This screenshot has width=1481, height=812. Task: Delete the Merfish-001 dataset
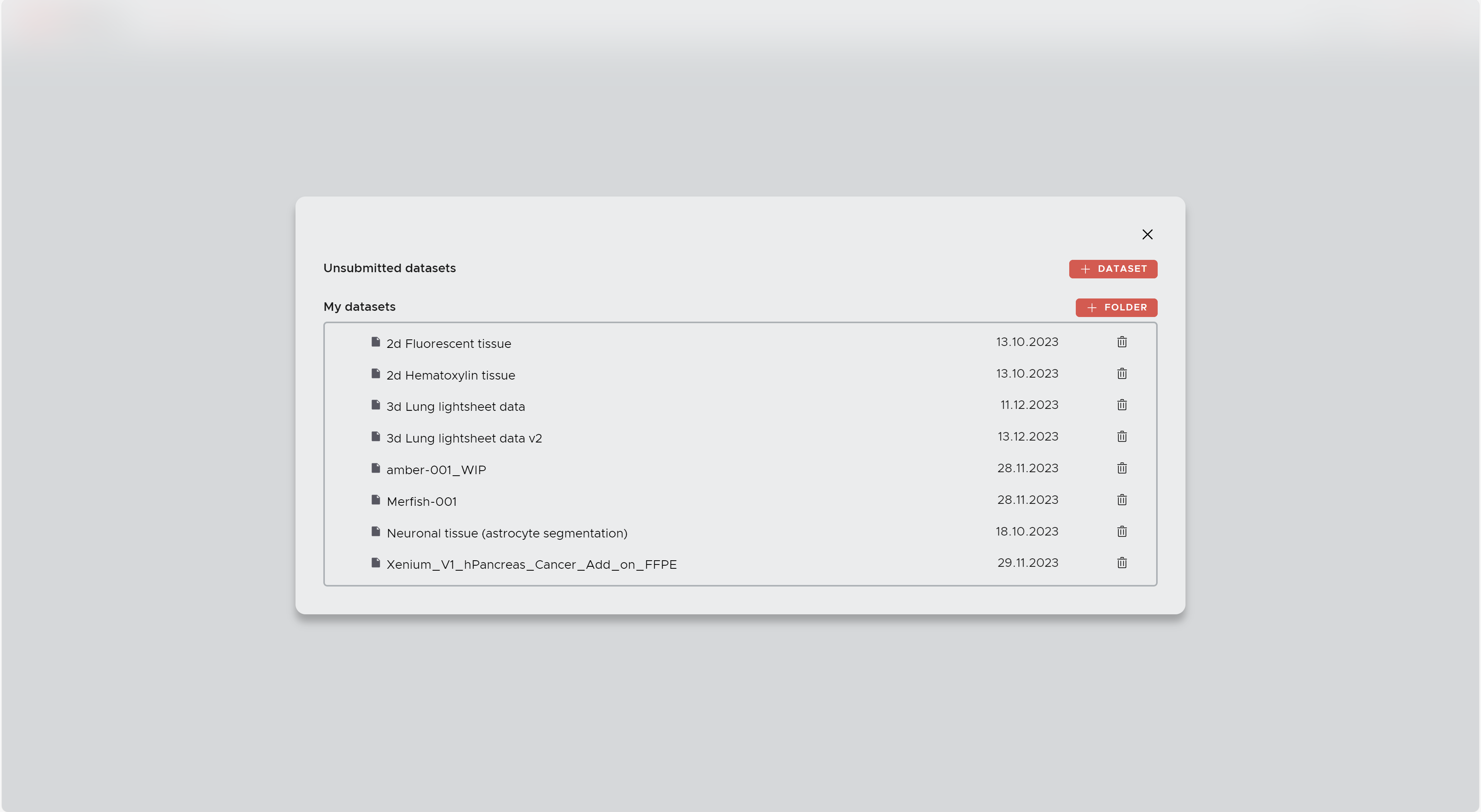point(1122,499)
